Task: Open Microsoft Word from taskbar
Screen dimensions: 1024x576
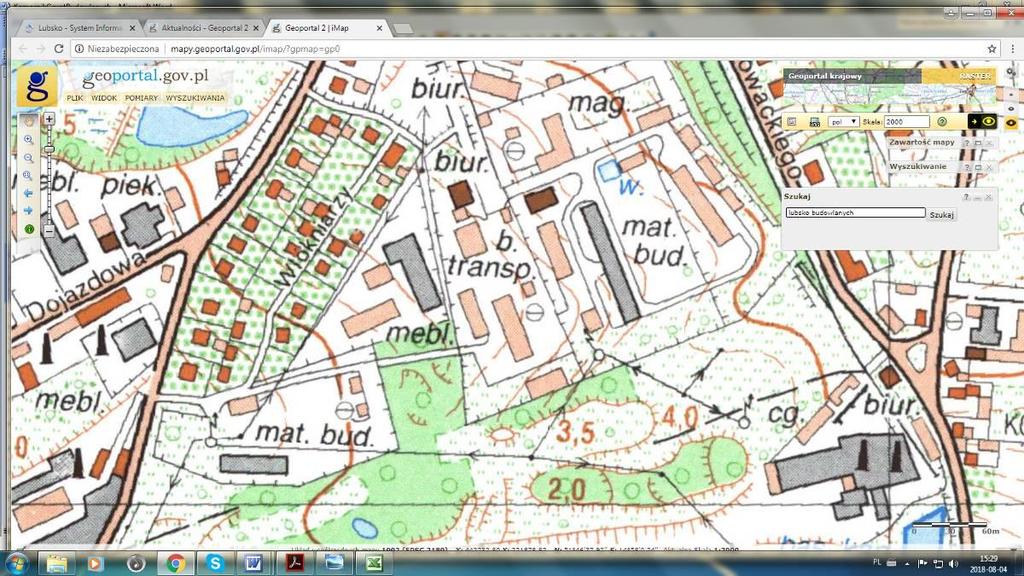Action: [x=254, y=562]
